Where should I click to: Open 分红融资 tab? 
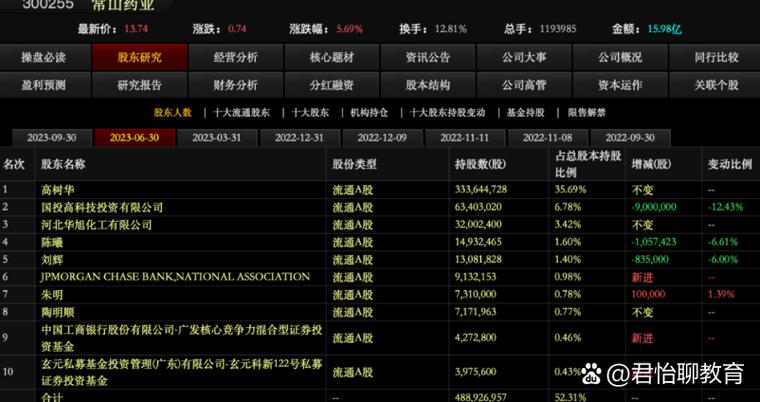click(x=332, y=85)
